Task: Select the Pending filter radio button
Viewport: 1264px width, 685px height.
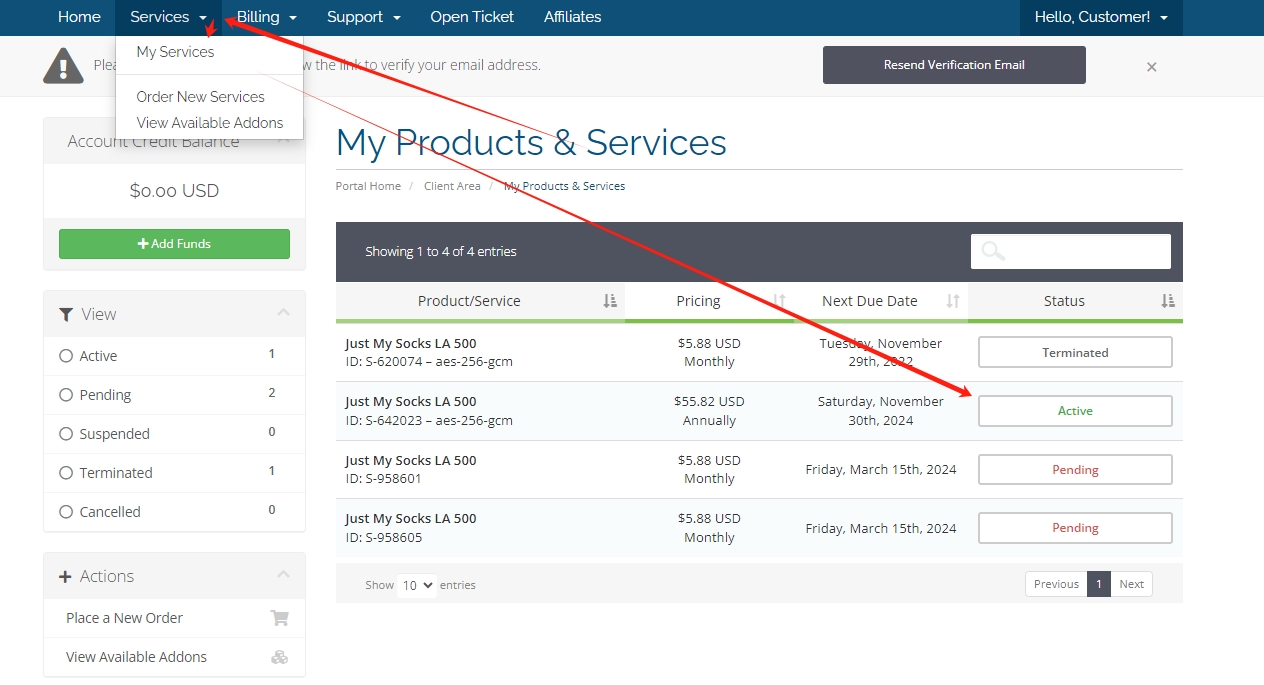Action: [x=67, y=395]
